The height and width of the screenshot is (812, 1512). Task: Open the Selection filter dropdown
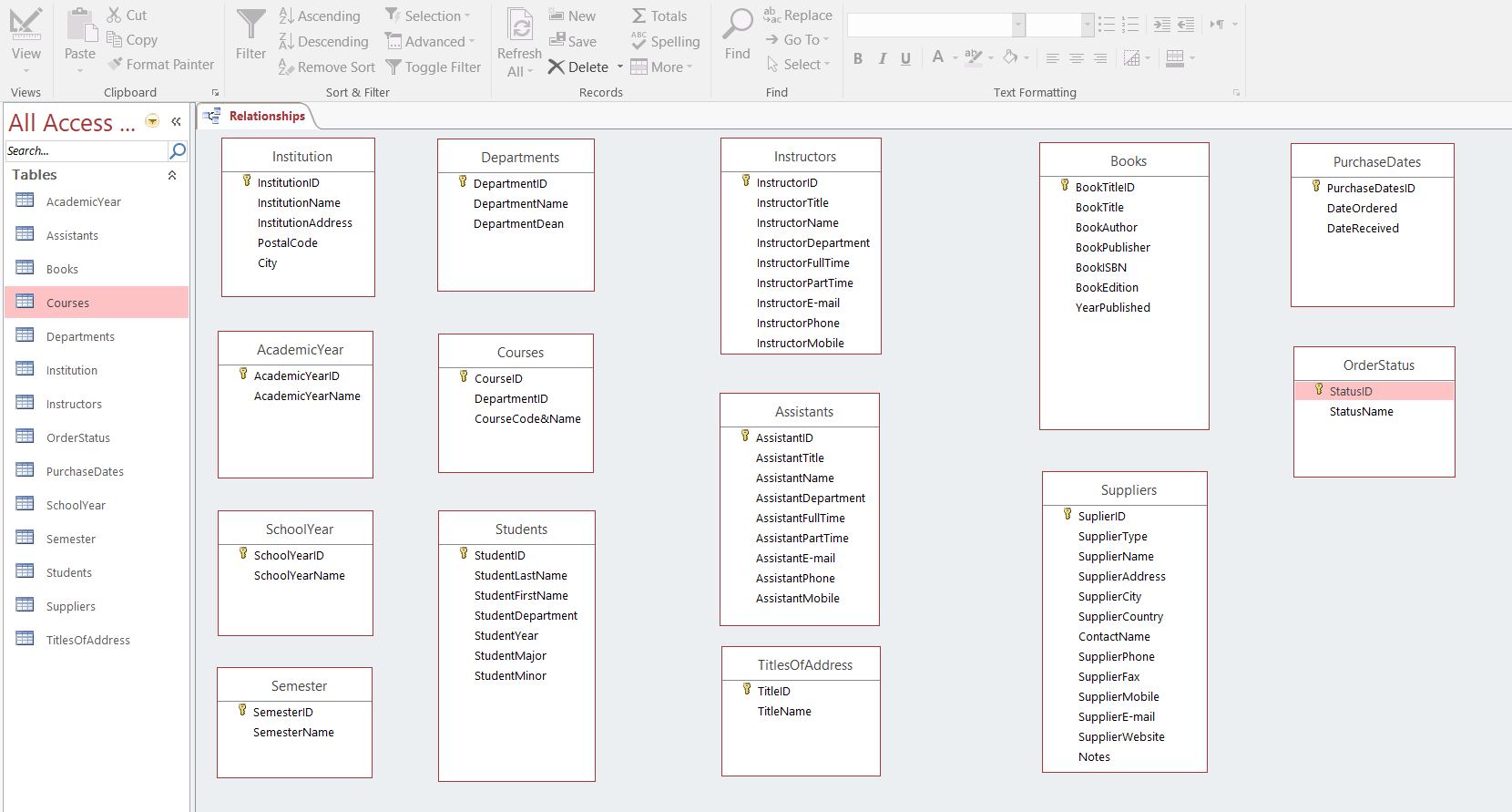[x=467, y=15]
